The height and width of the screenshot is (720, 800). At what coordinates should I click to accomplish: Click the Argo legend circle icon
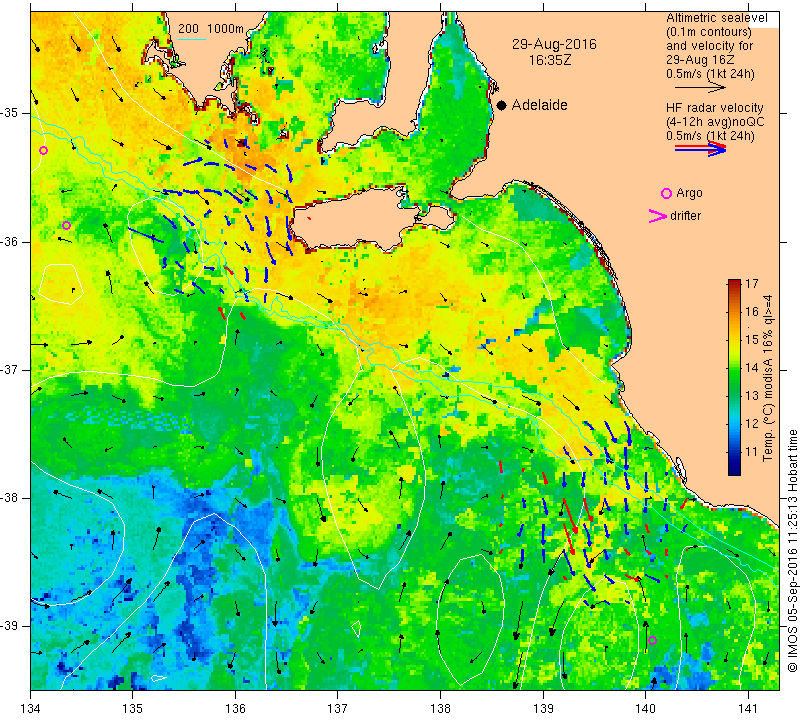click(666, 193)
